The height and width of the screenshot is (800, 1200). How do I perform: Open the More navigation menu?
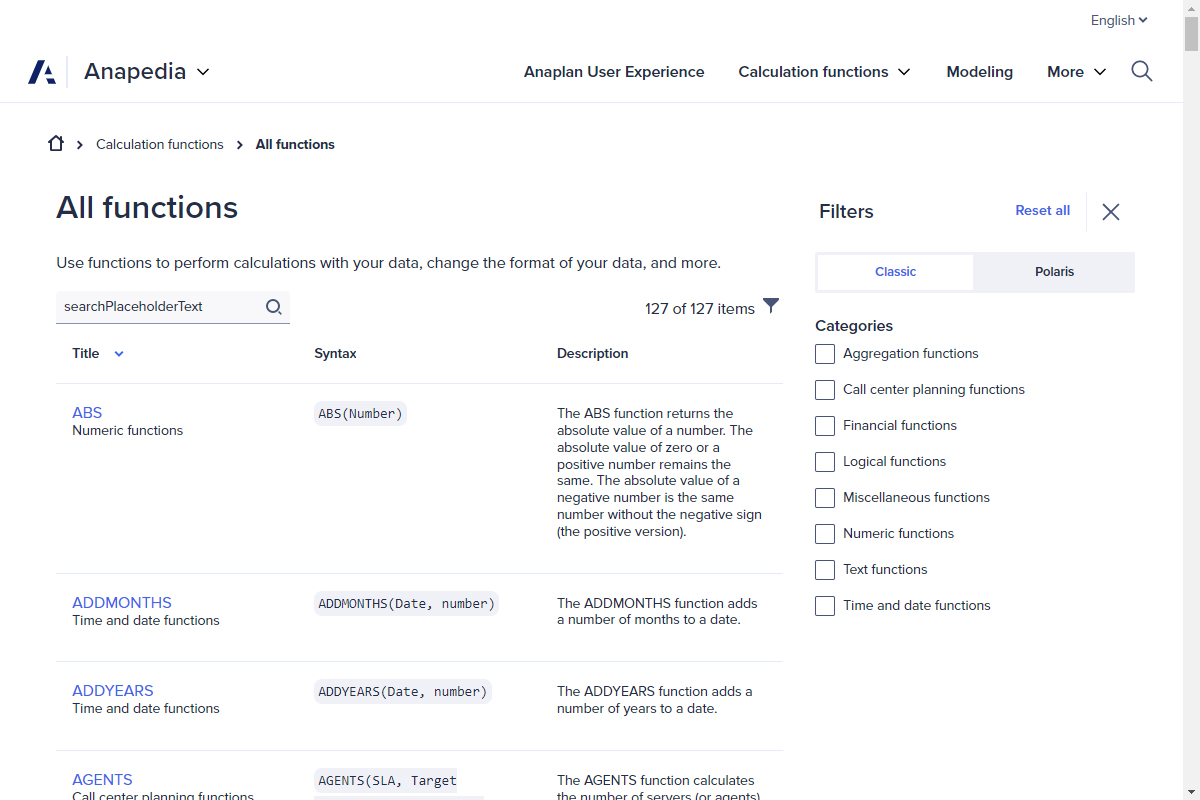[1076, 72]
